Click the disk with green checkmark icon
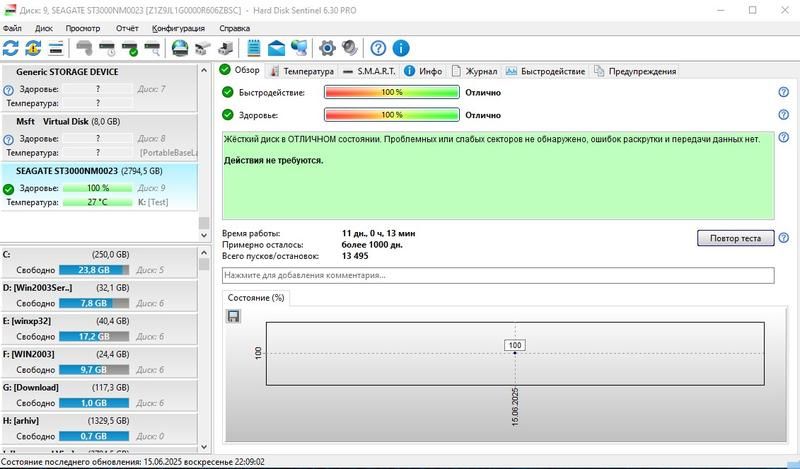800x469 pixels. 130,48
